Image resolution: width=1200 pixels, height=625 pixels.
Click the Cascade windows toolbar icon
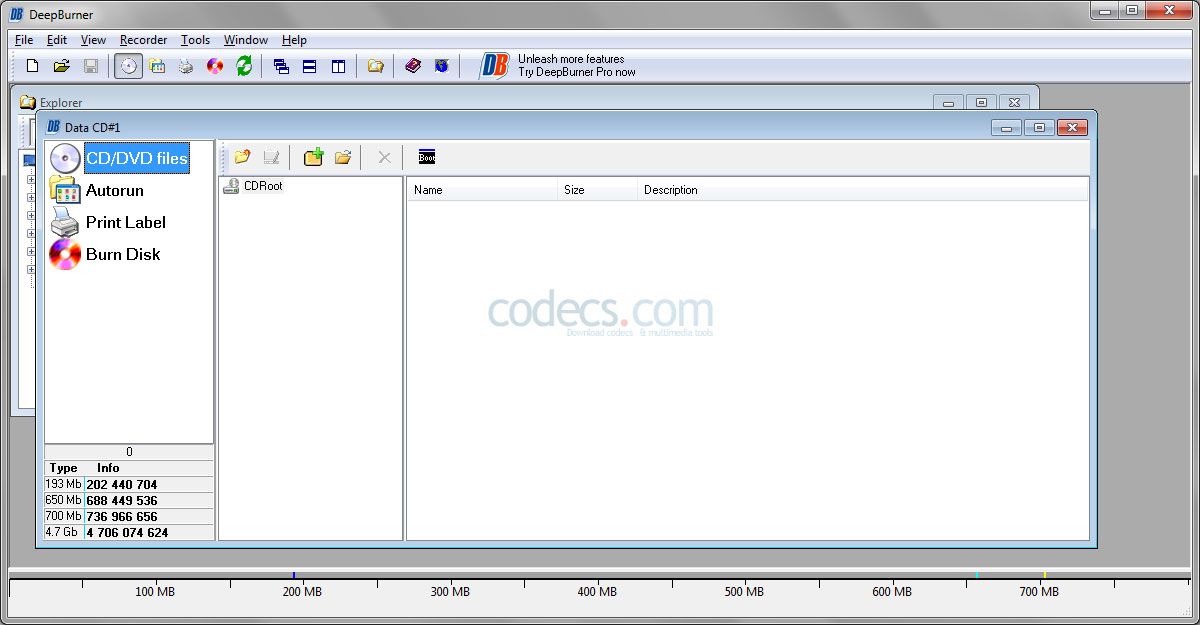pos(281,66)
